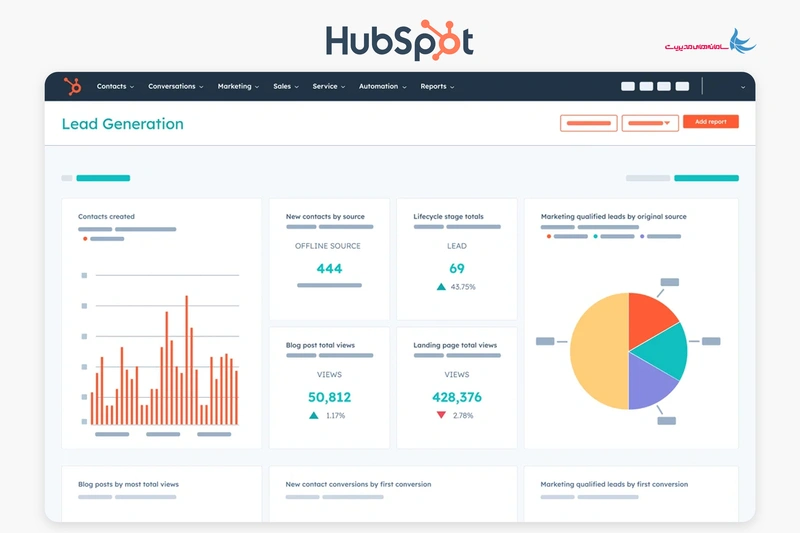Select the teal slice of the pie chart
800x533 pixels.
[x=663, y=353]
